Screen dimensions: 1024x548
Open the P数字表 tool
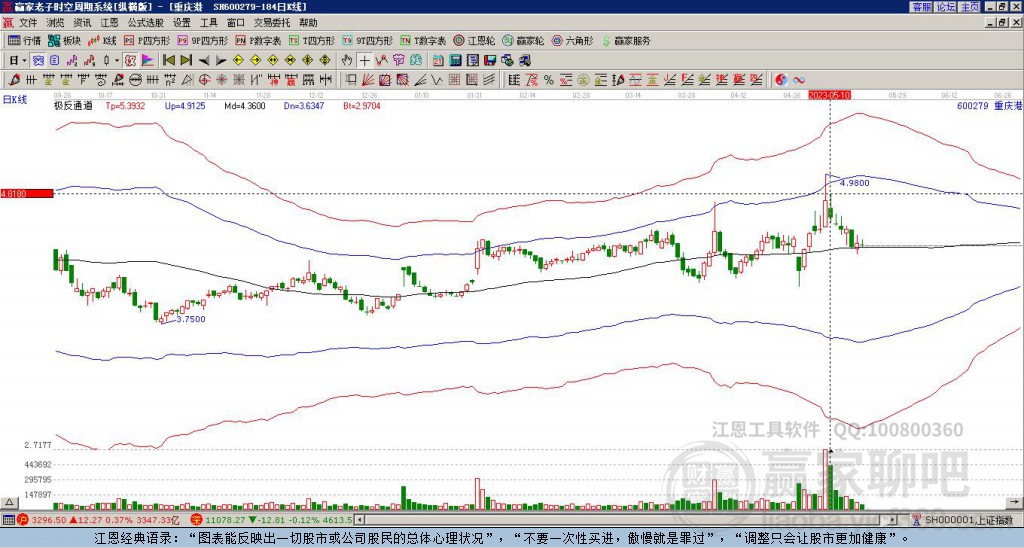259,40
